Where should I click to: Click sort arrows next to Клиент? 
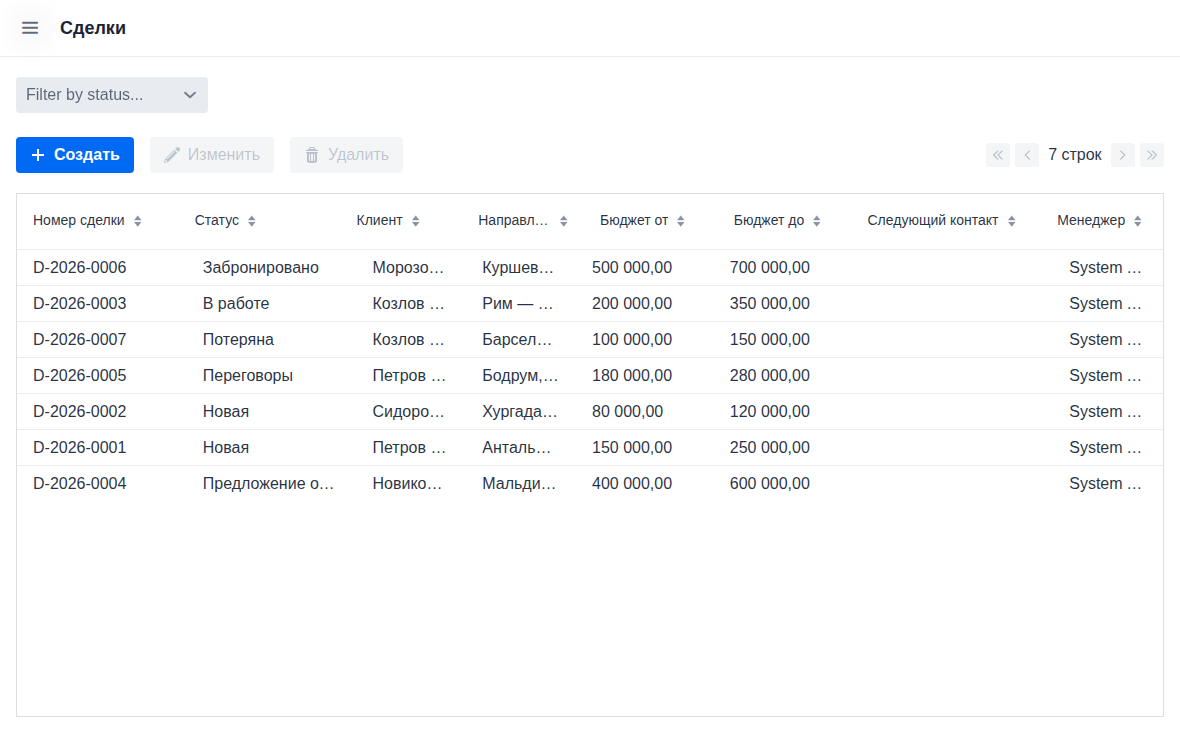tap(415, 221)
